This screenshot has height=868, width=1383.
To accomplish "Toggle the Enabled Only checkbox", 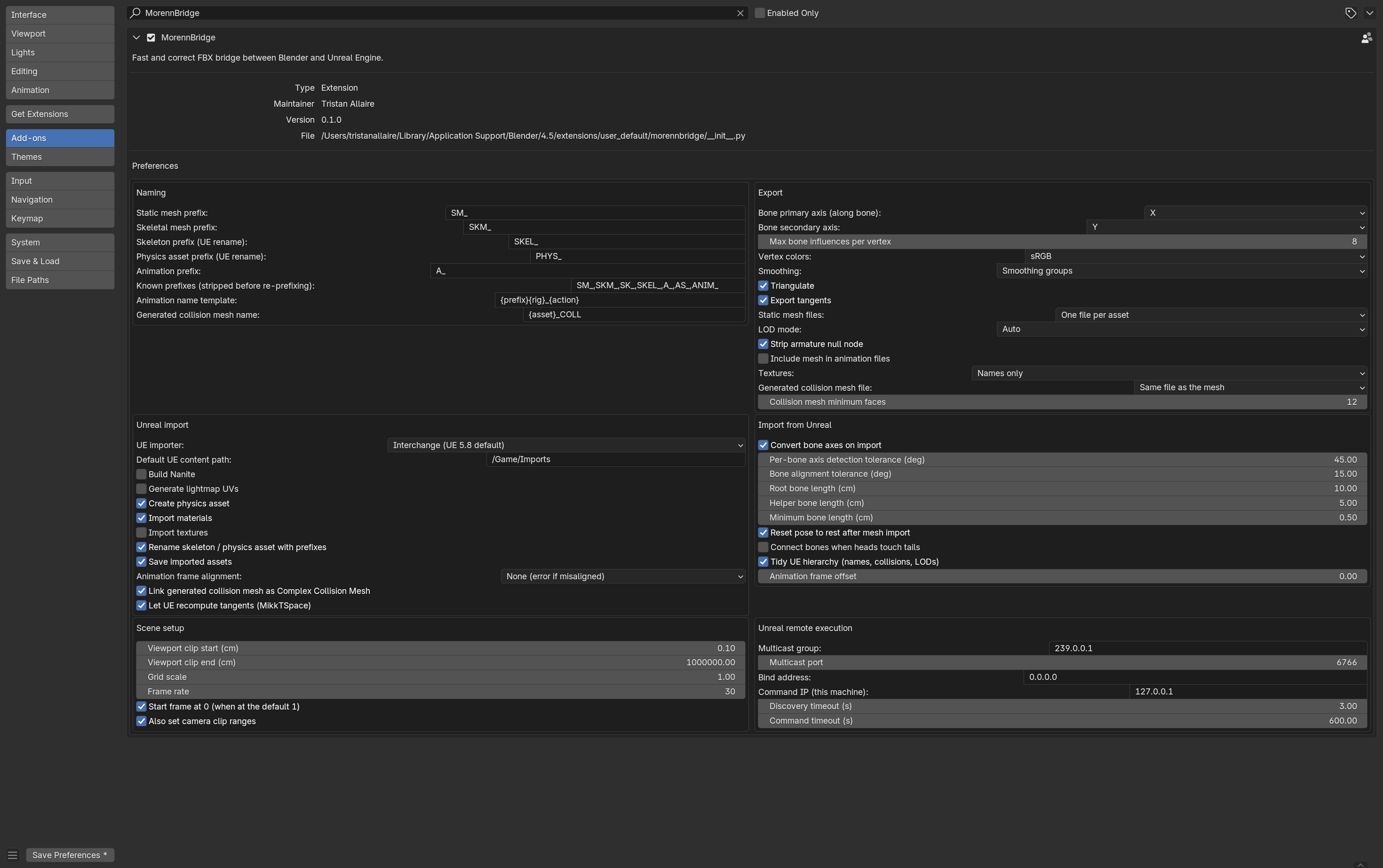I will tap(759, 13).
